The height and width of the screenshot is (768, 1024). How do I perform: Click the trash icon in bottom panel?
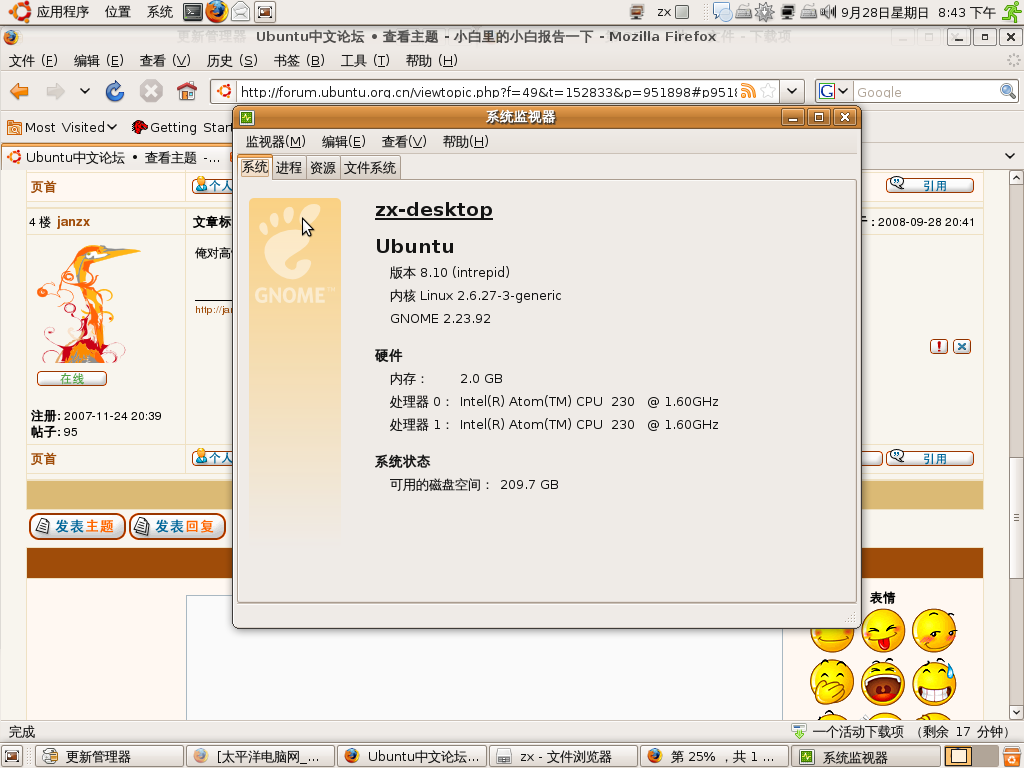point(1012,756)
